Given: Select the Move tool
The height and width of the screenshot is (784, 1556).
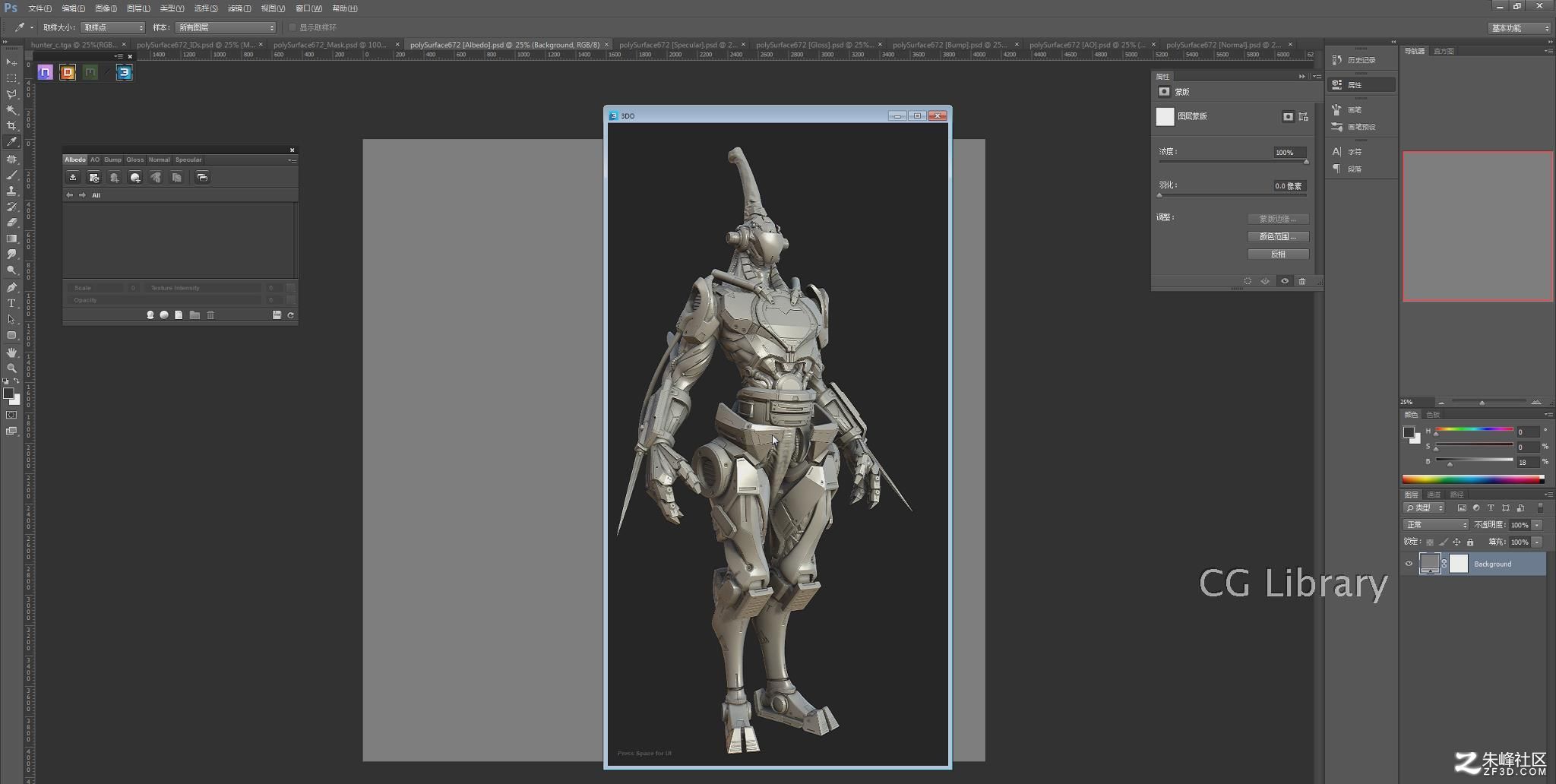Looking at the screenshot, I should click(x=11, y=62).
